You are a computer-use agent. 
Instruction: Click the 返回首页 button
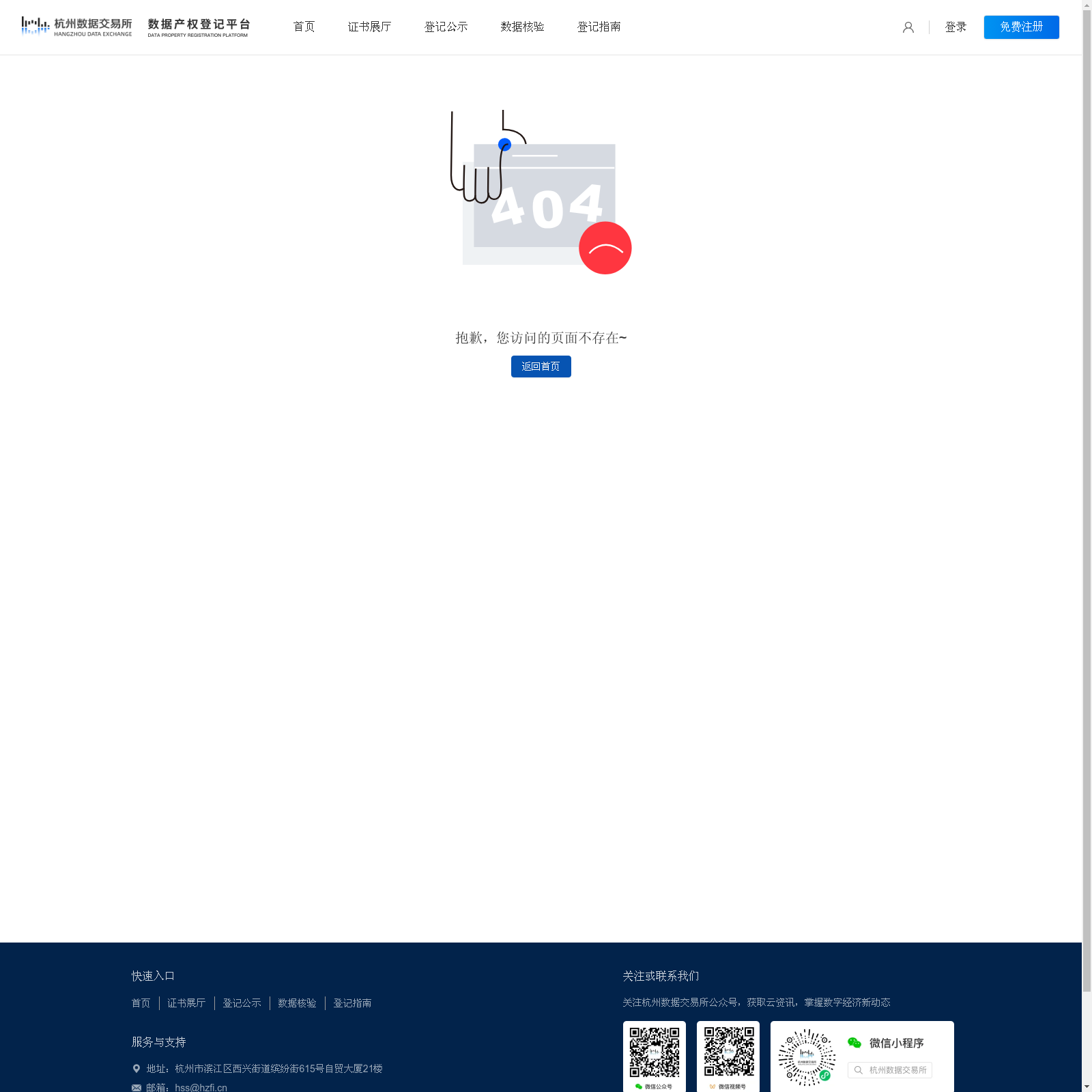tap(541, 367)
